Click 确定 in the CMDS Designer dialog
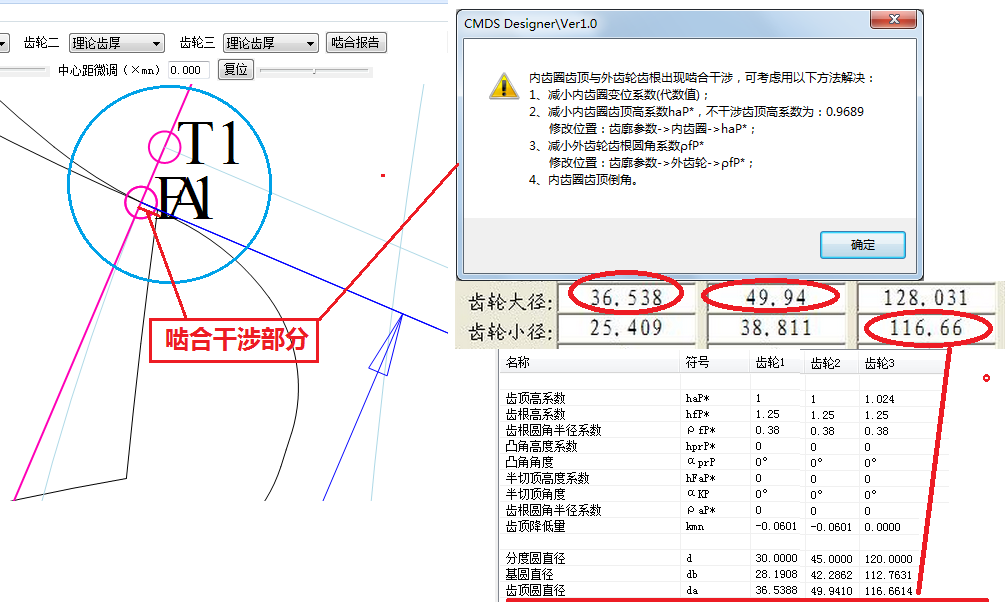 (x=863, y=245)
